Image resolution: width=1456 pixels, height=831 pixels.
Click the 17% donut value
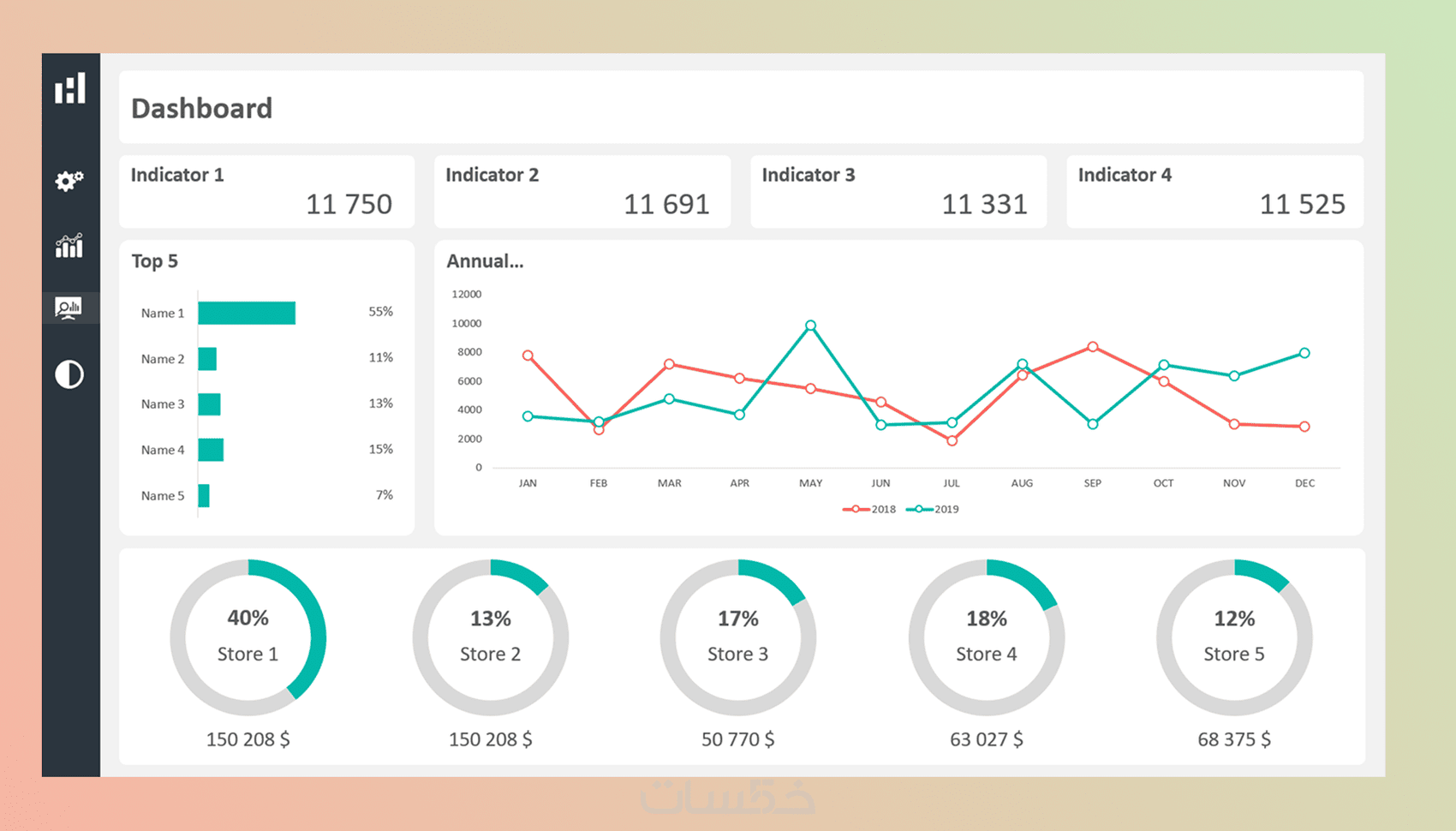(x=737, y=619)
